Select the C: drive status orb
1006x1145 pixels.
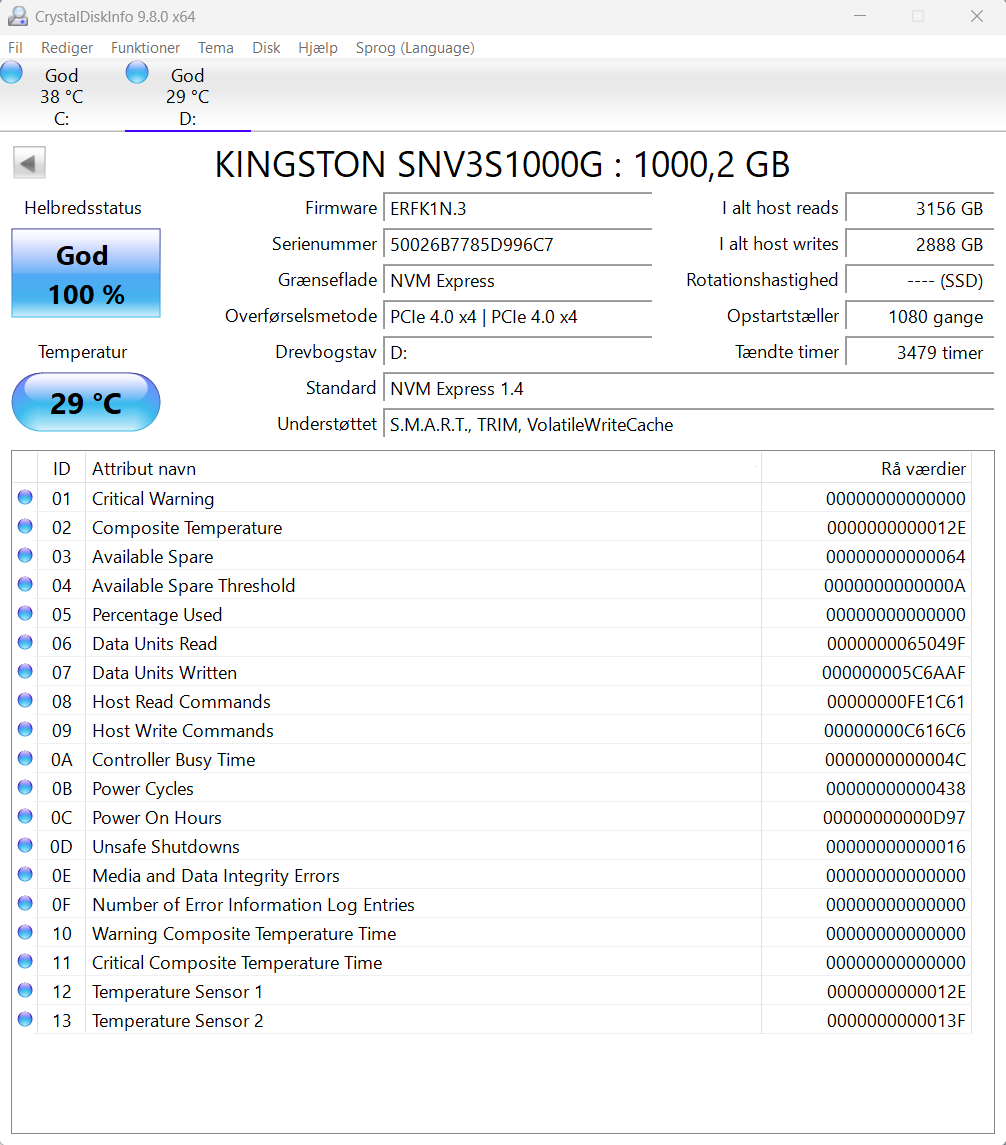click(11, 72)
